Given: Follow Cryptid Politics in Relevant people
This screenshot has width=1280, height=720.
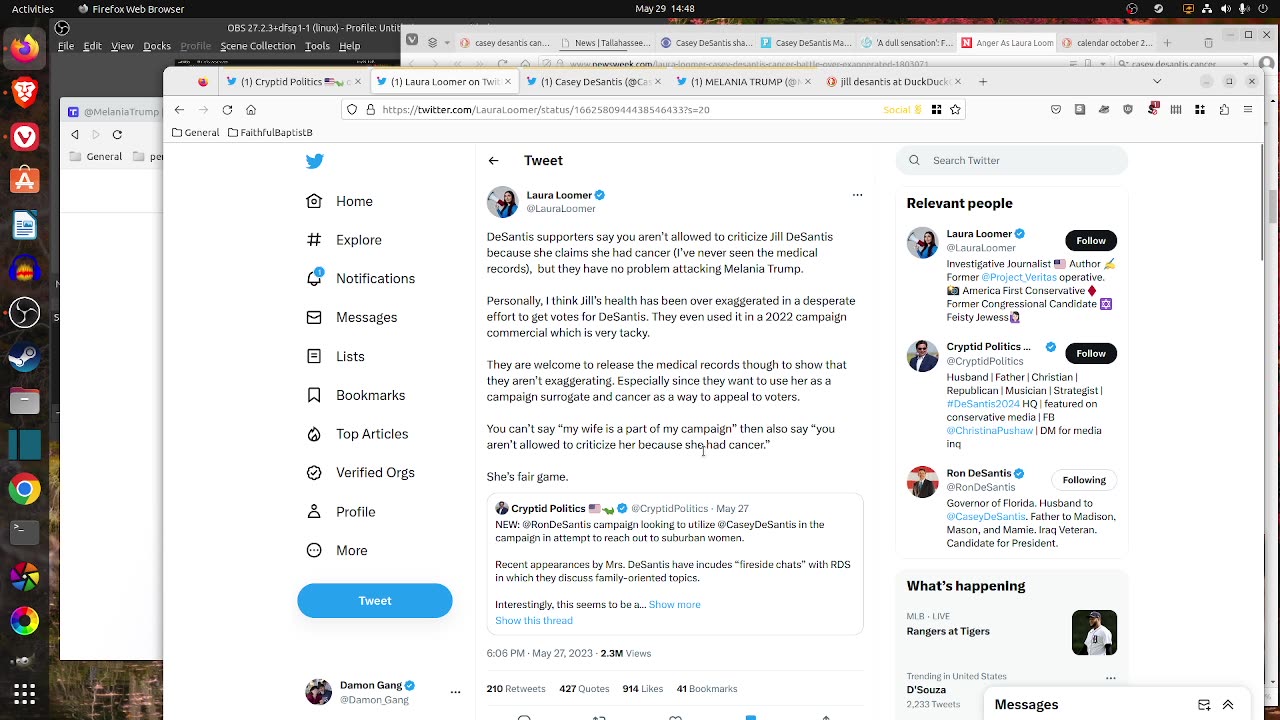Looking at the screenshot, I should [x=1091, y=354].
